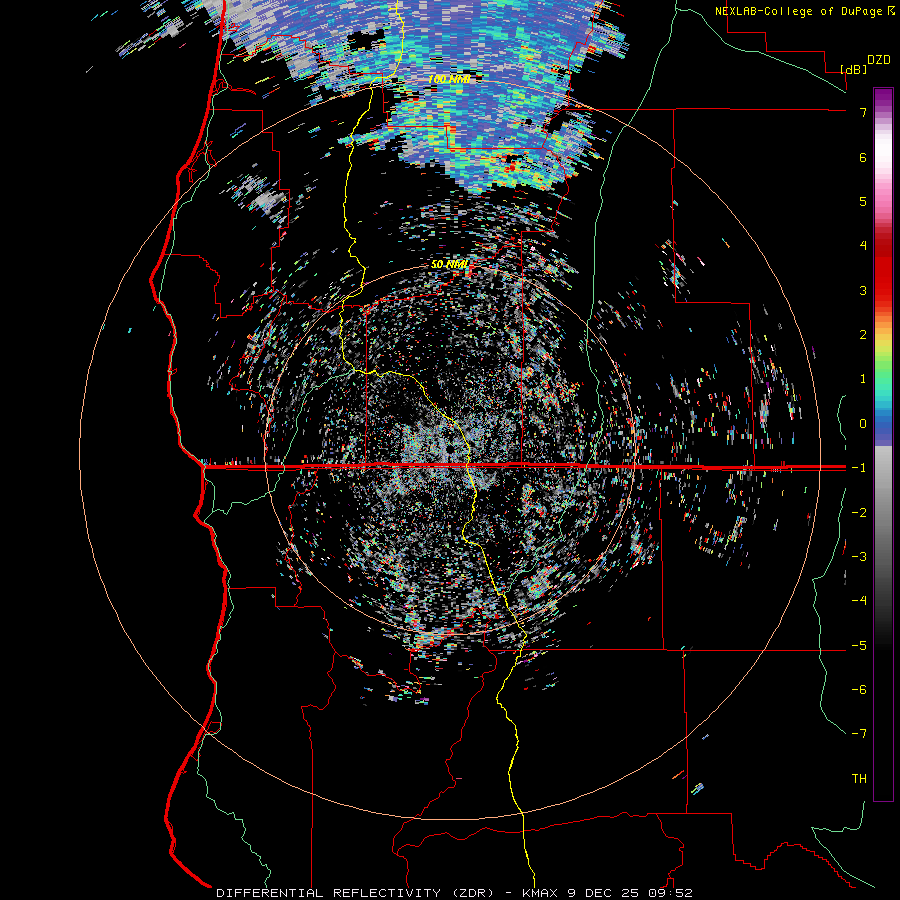Screen dimensions: 900x900
Task: Select the -2 value on color scale
Action: 859,513
